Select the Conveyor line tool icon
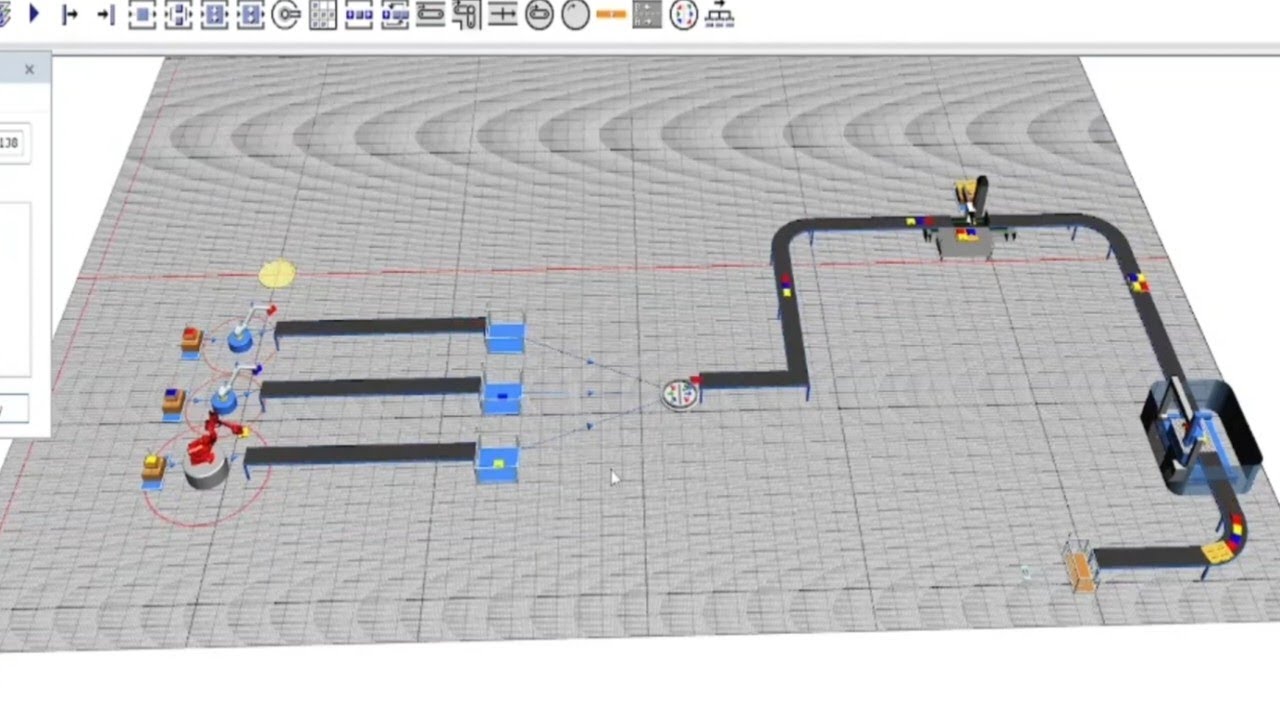This screenshot has height=720, width=1280. pos(431,14)
